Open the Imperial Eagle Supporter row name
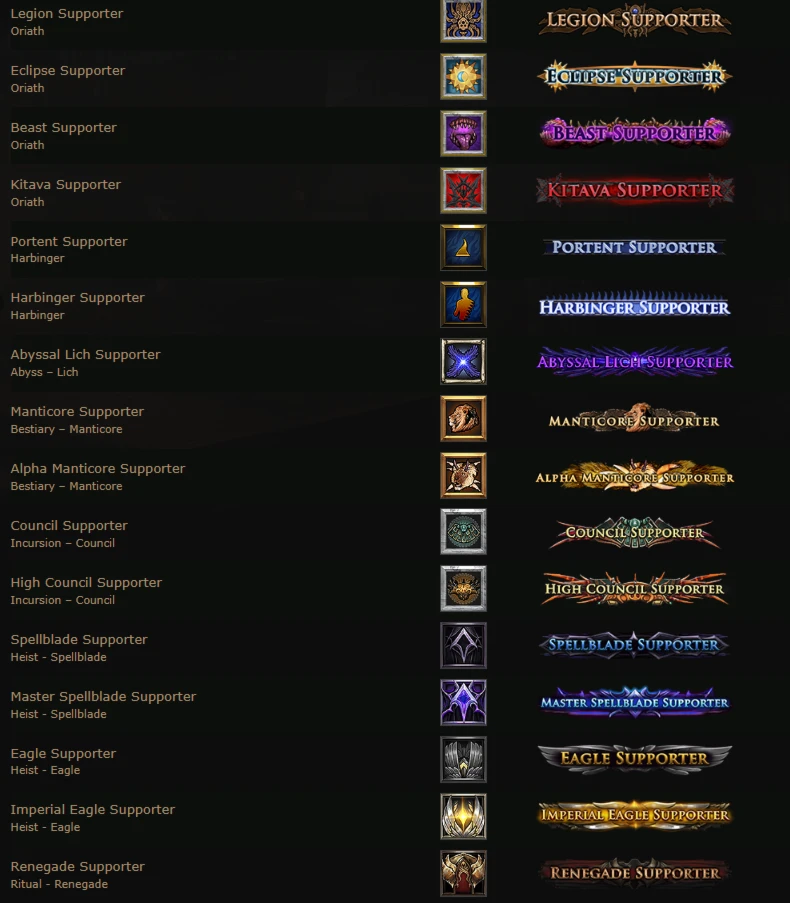790x903 pixels. (x=93, y=809)
